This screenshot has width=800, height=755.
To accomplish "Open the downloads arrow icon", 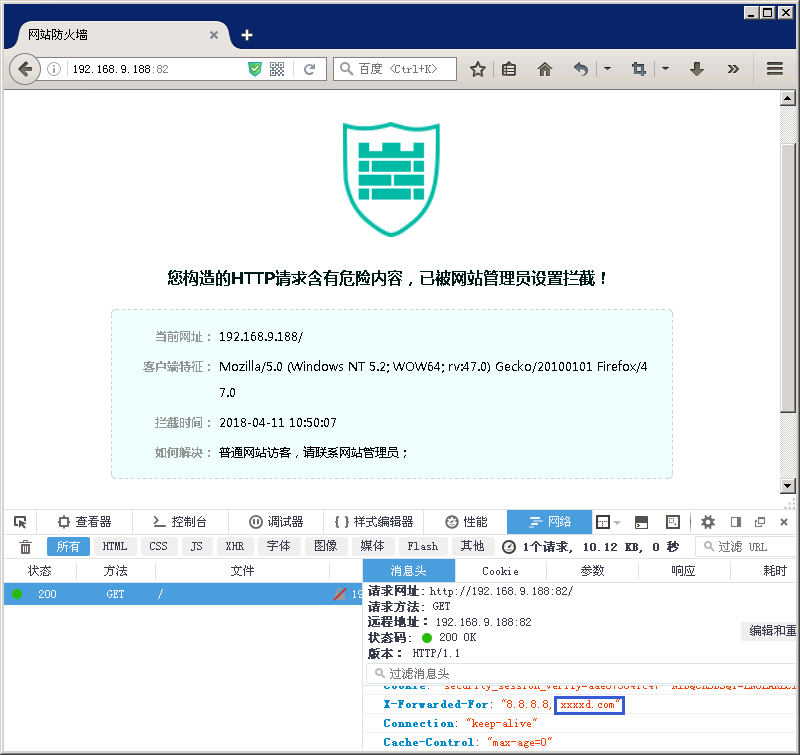I will click(698, 69).
